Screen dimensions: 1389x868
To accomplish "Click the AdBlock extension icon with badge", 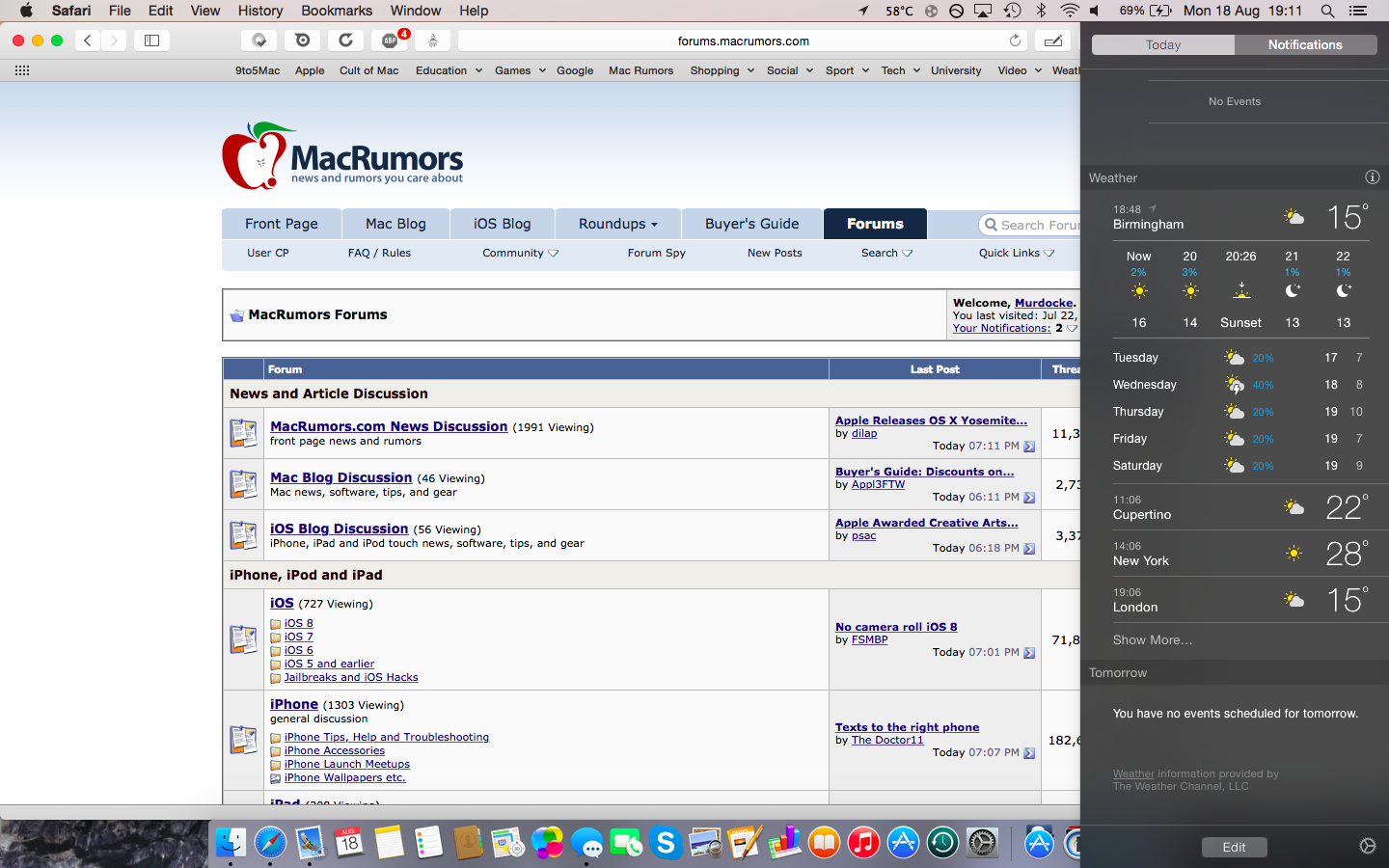I will tap(391, 41).
